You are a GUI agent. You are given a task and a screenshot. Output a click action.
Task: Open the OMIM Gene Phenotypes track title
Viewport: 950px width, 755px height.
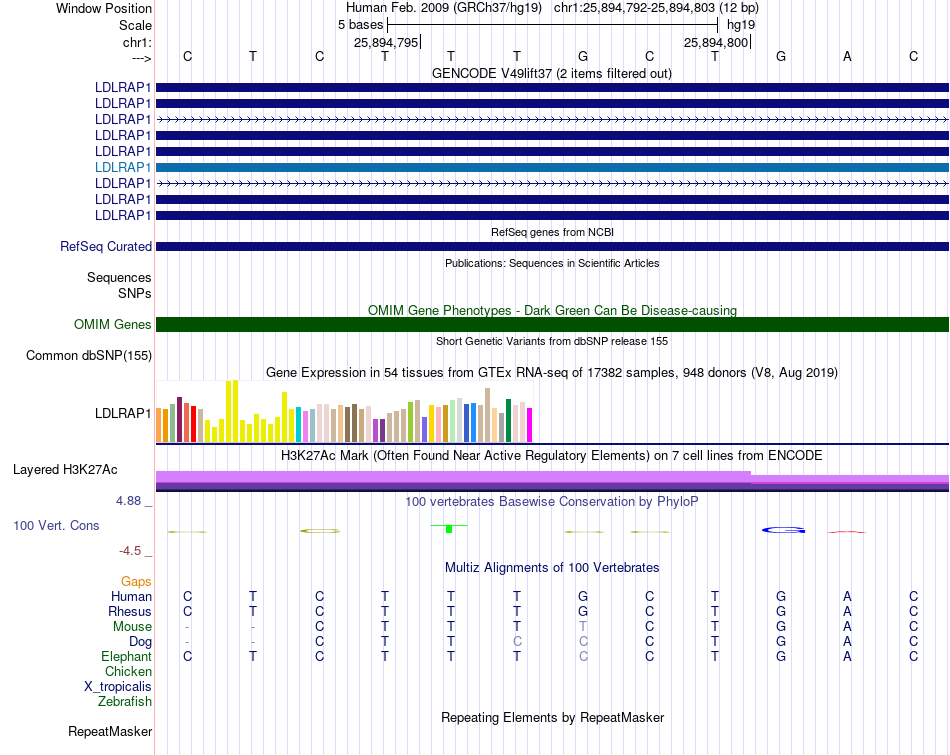(x=552, y=310)
